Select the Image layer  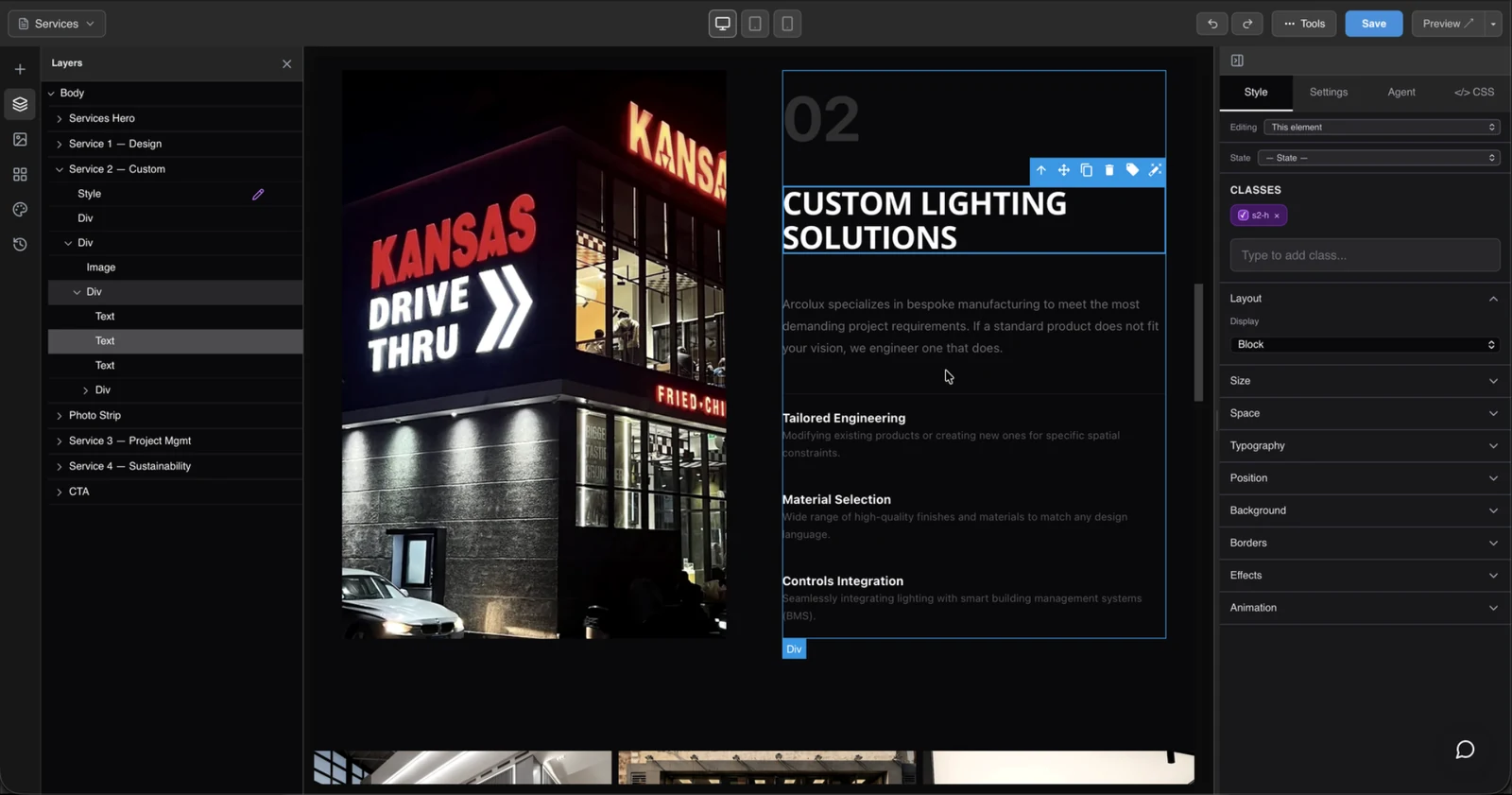(x=176, y=268)
